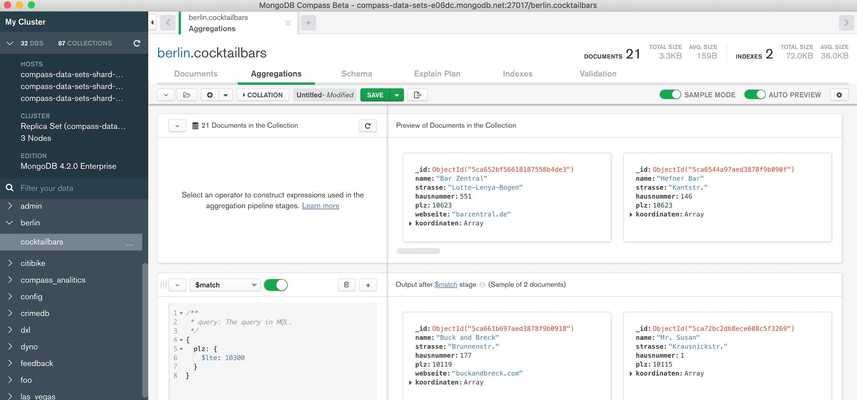
Task: Open more options for cocktailbars collection
Action: tap(130, 242)
